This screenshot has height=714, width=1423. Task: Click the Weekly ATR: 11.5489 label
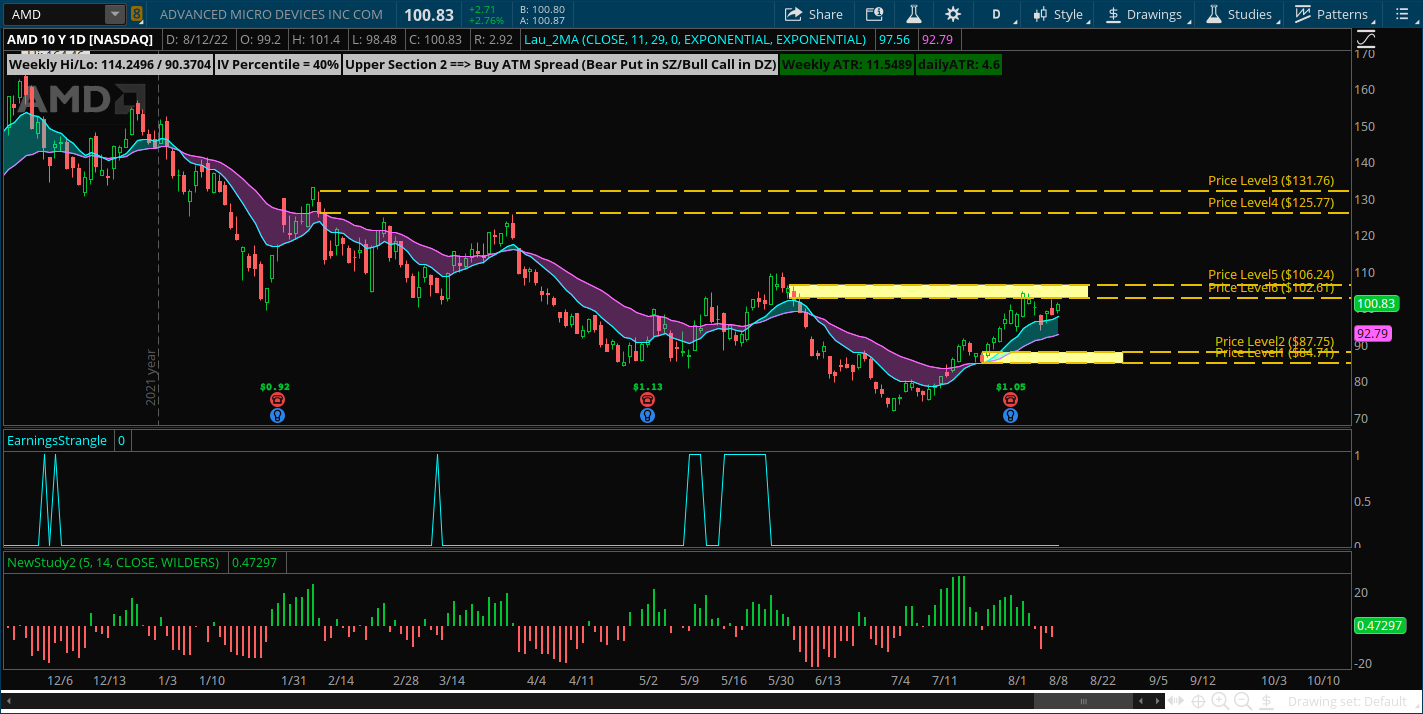point(847,64)
